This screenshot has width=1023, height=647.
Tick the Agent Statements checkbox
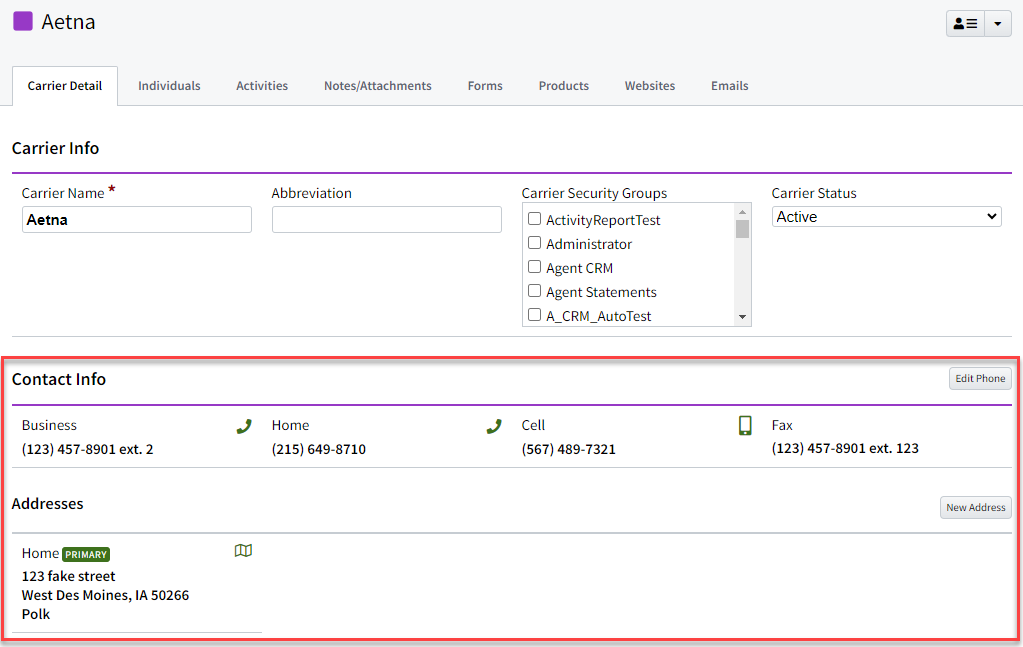tap(534, 291)
